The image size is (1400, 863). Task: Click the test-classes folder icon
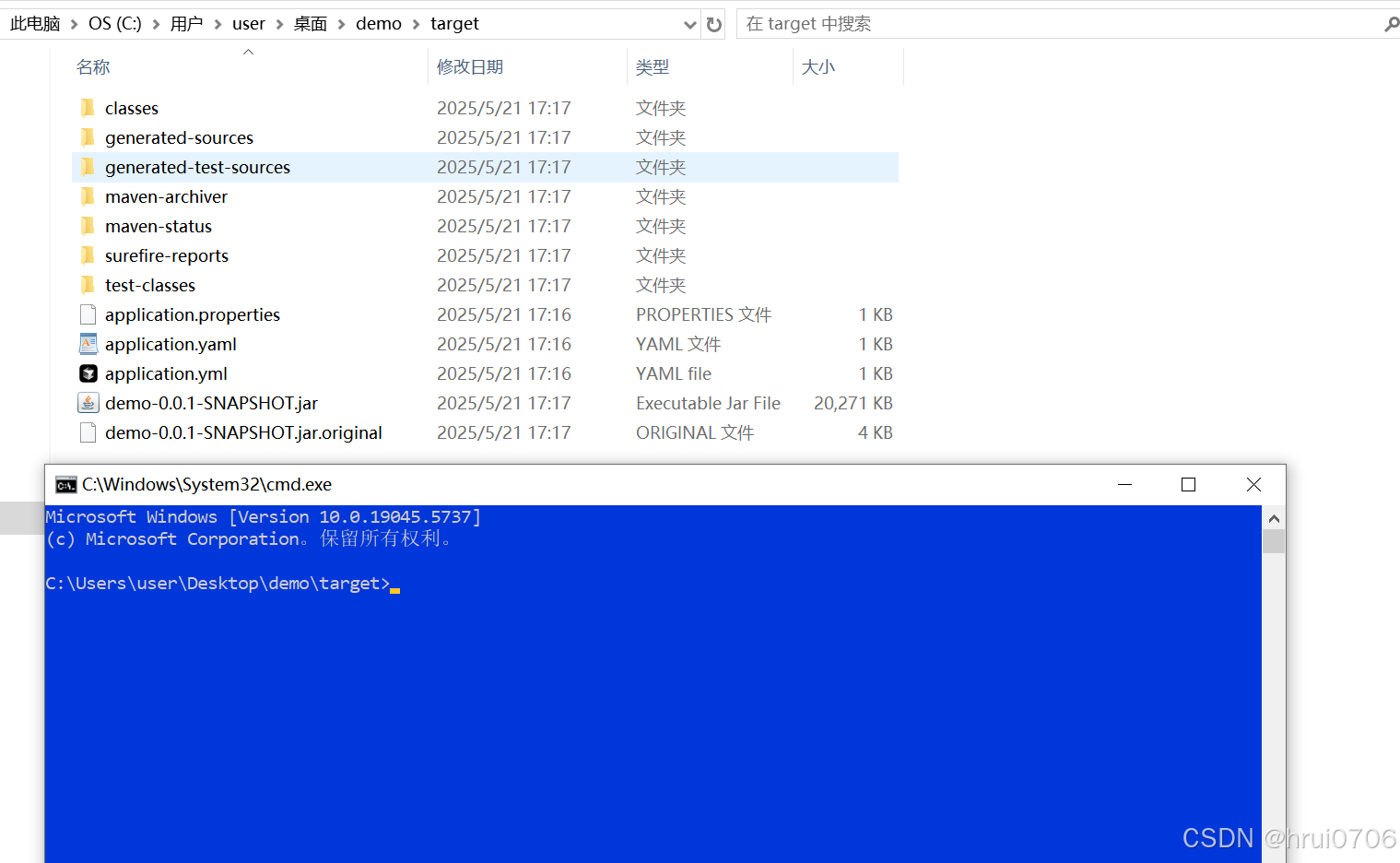point(88,285)
